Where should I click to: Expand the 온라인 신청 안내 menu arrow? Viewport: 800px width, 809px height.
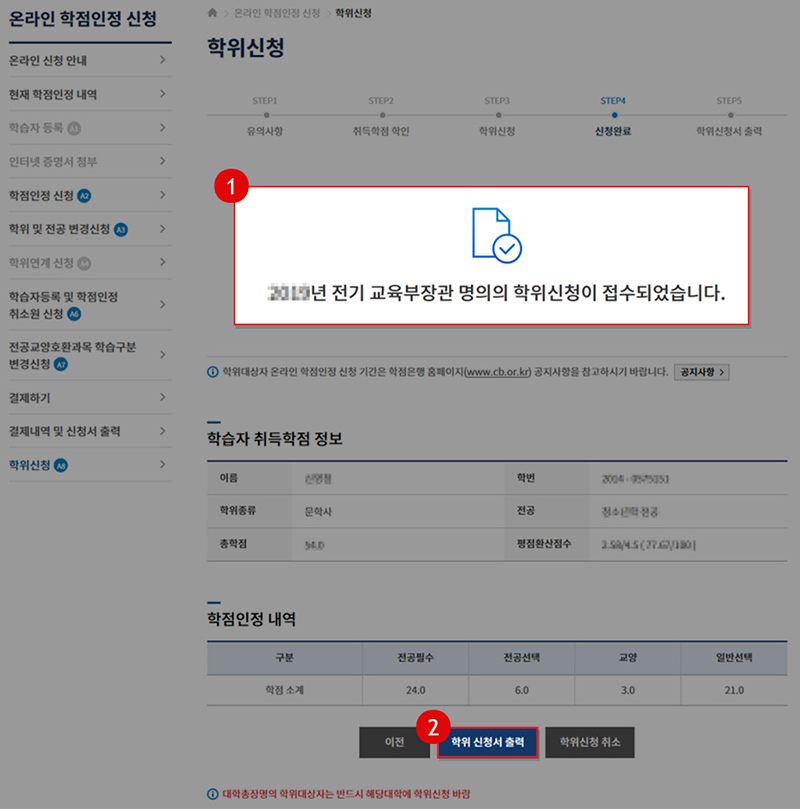tap(162, 60)
